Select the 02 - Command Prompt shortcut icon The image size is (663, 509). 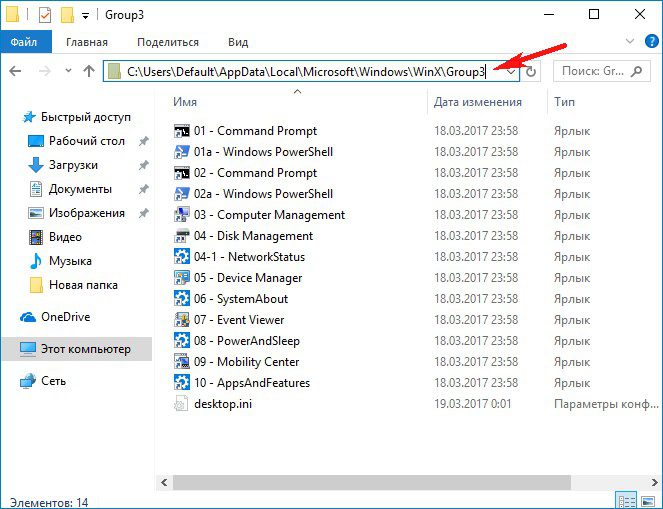(182, 173)
